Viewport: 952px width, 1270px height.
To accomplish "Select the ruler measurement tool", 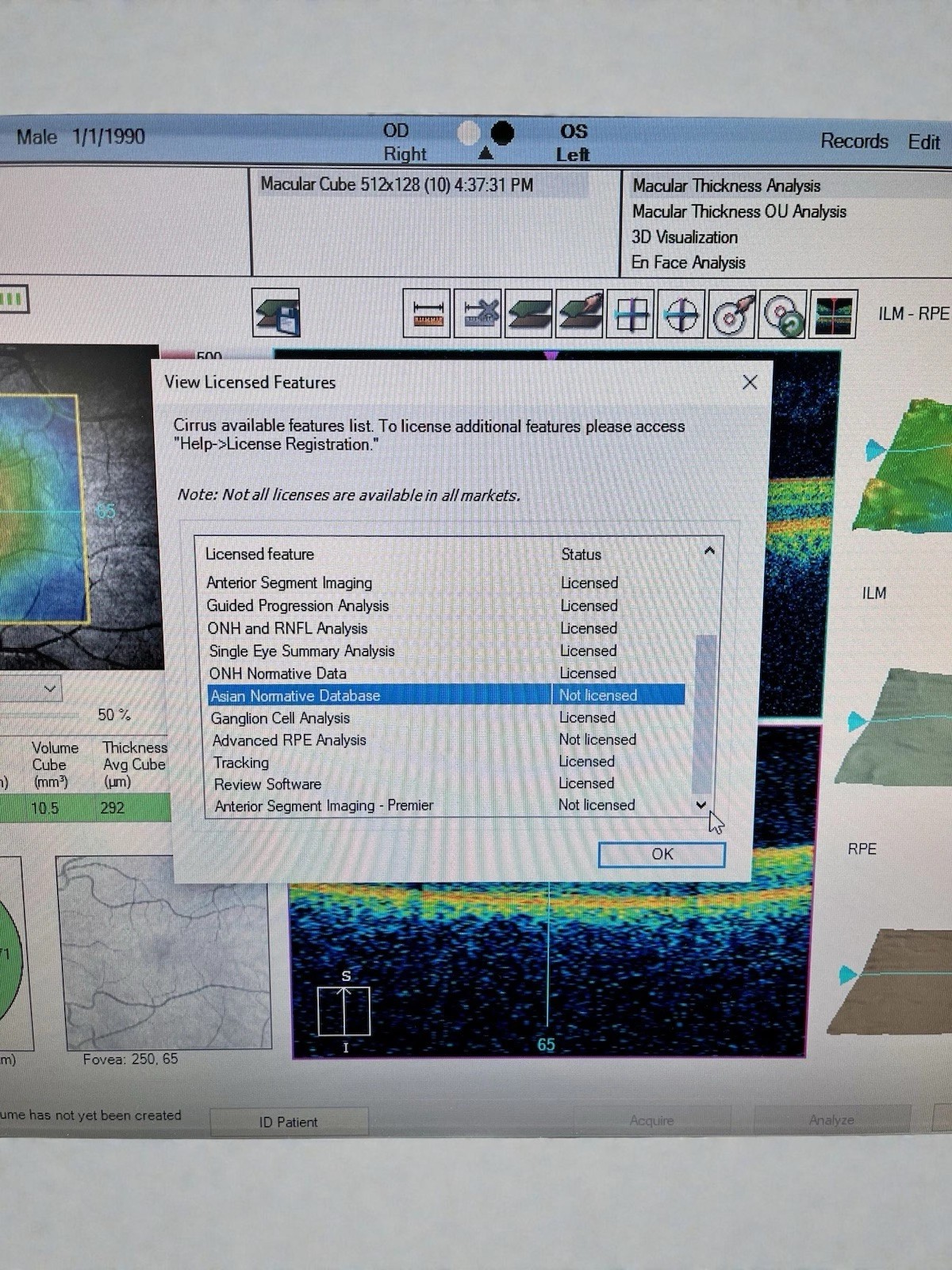I will [427, 314].
